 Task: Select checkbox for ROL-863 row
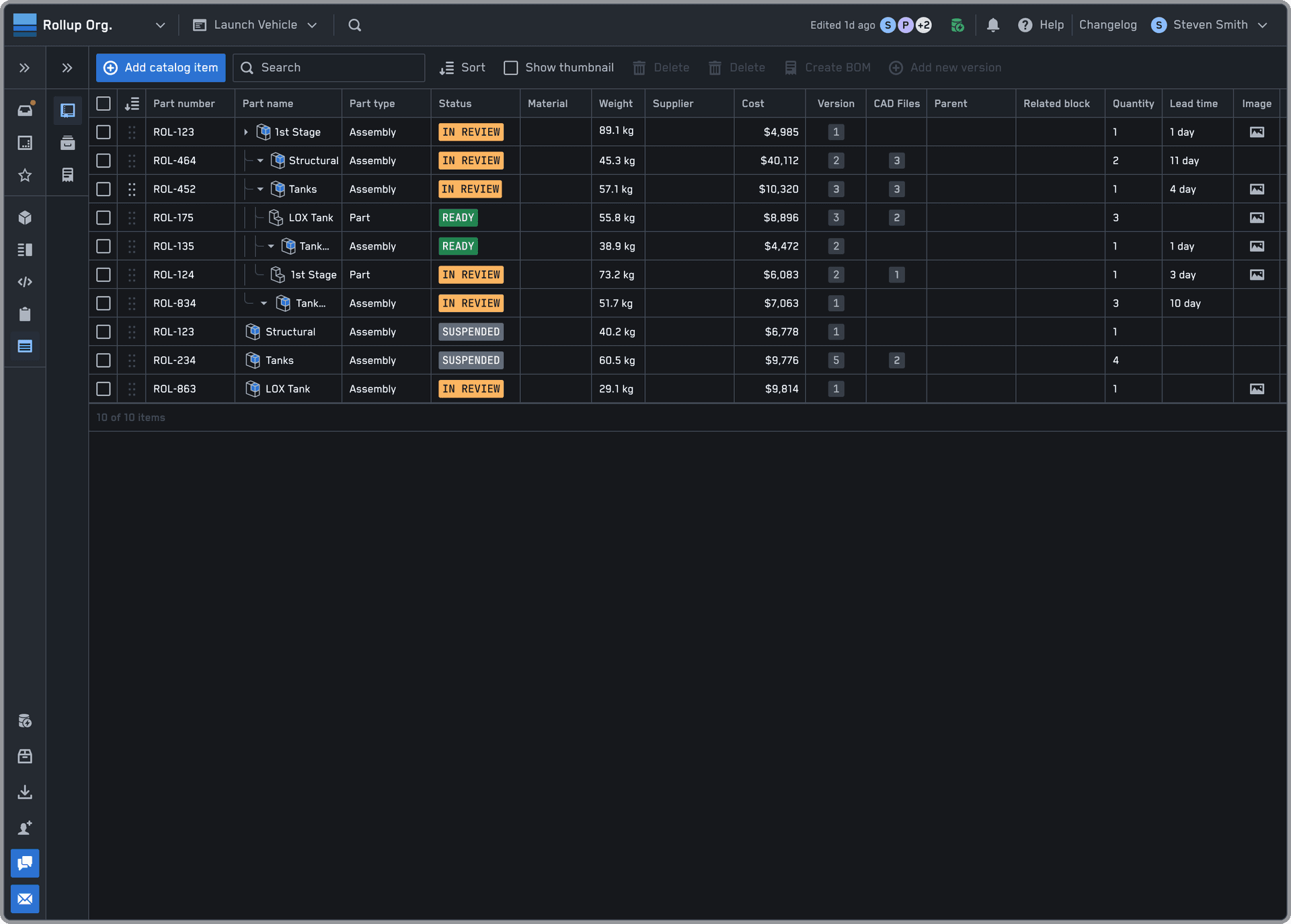click(x=104, y=389)
